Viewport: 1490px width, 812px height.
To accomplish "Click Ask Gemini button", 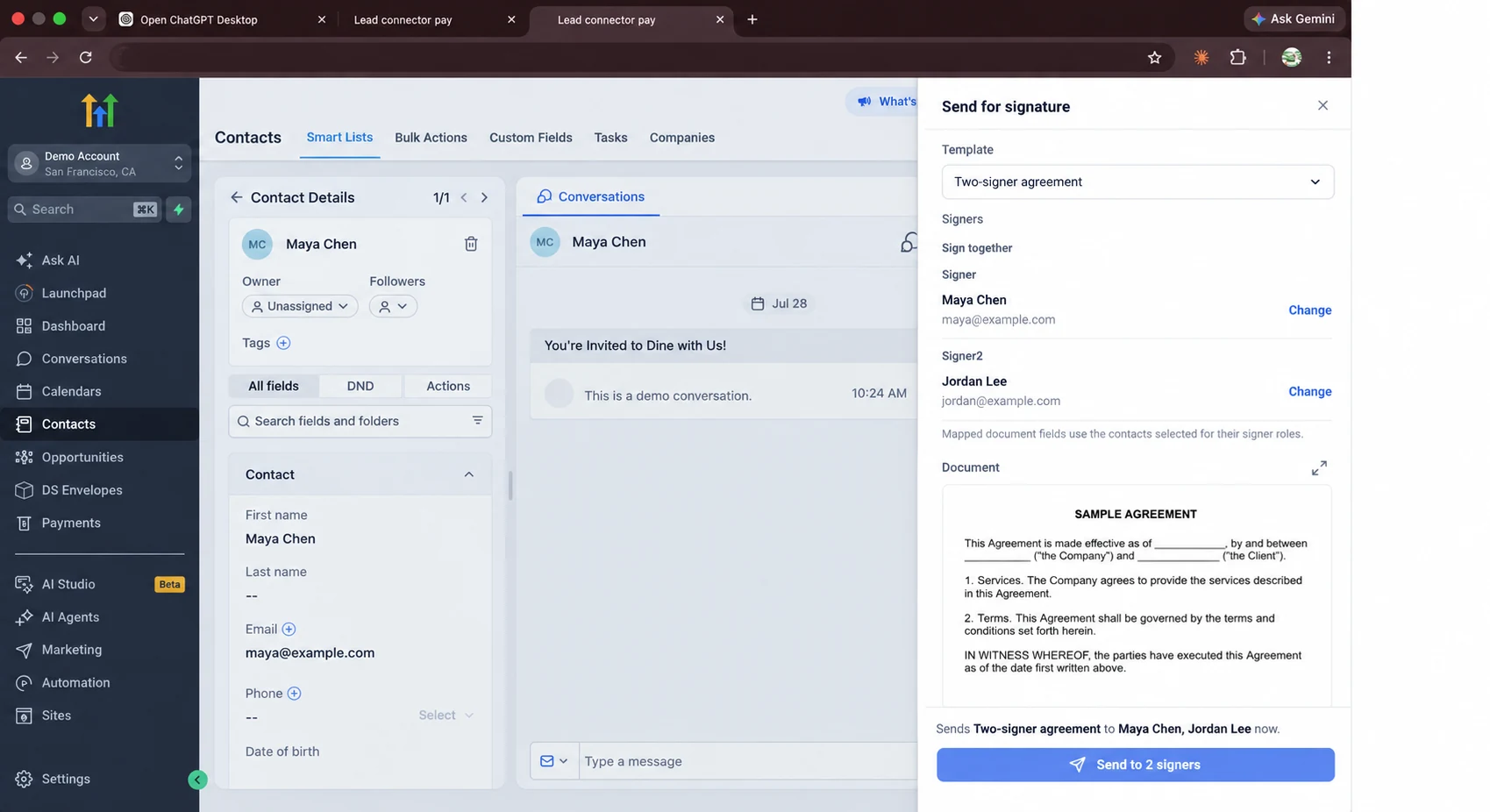I will (1294, 18).
